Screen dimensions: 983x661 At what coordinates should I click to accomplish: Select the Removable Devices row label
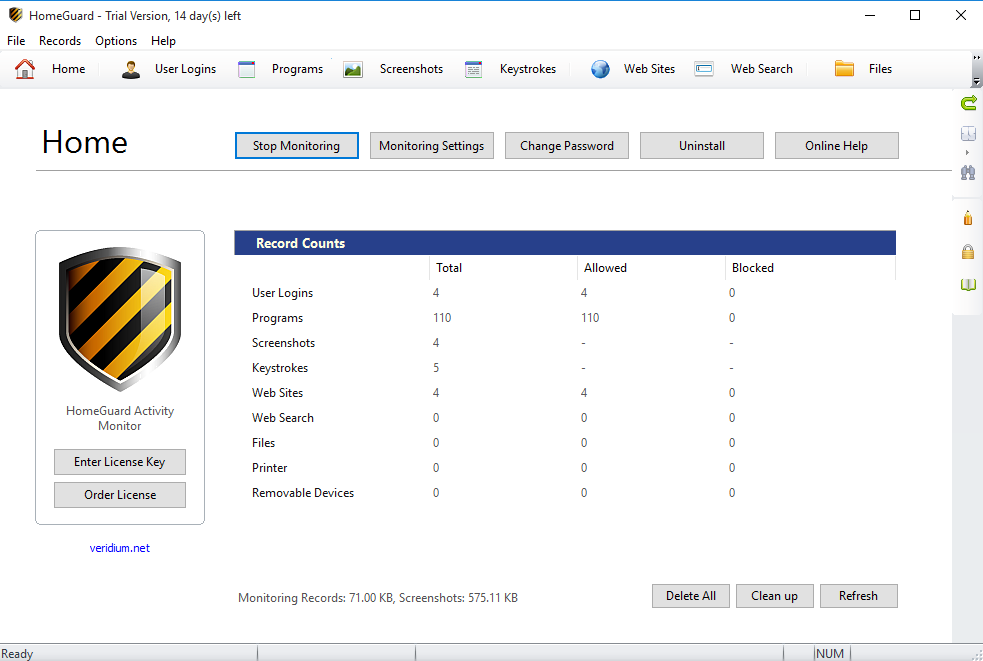tap(303, 493)
